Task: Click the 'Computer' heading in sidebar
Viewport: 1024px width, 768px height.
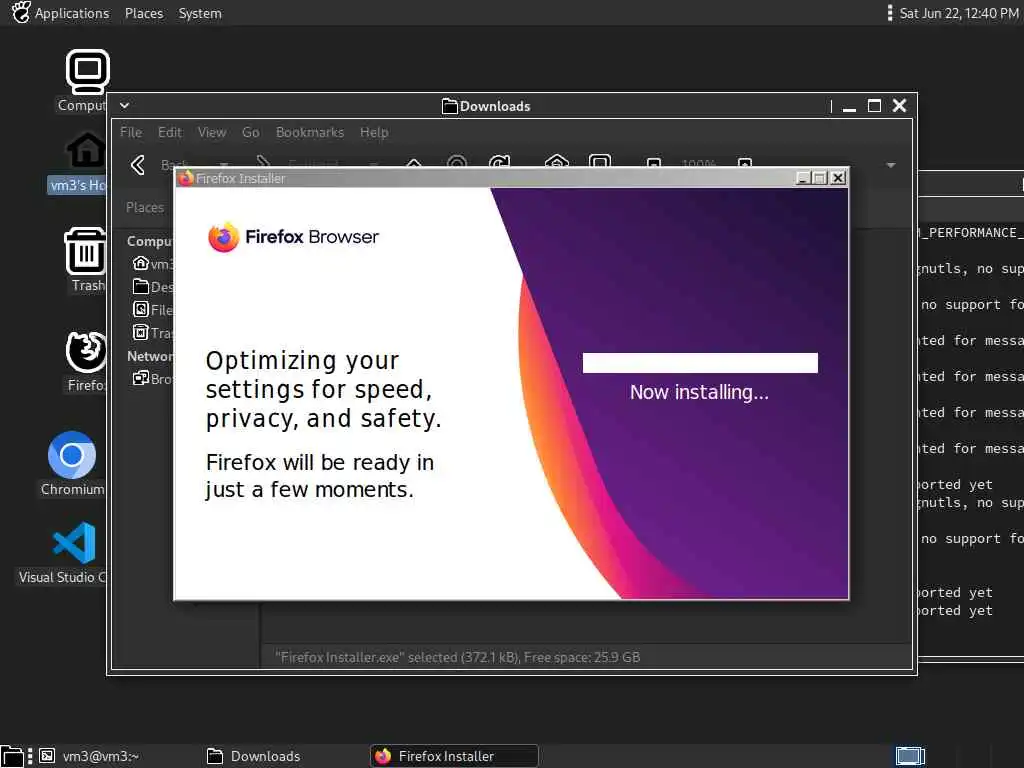Action: 150,241
